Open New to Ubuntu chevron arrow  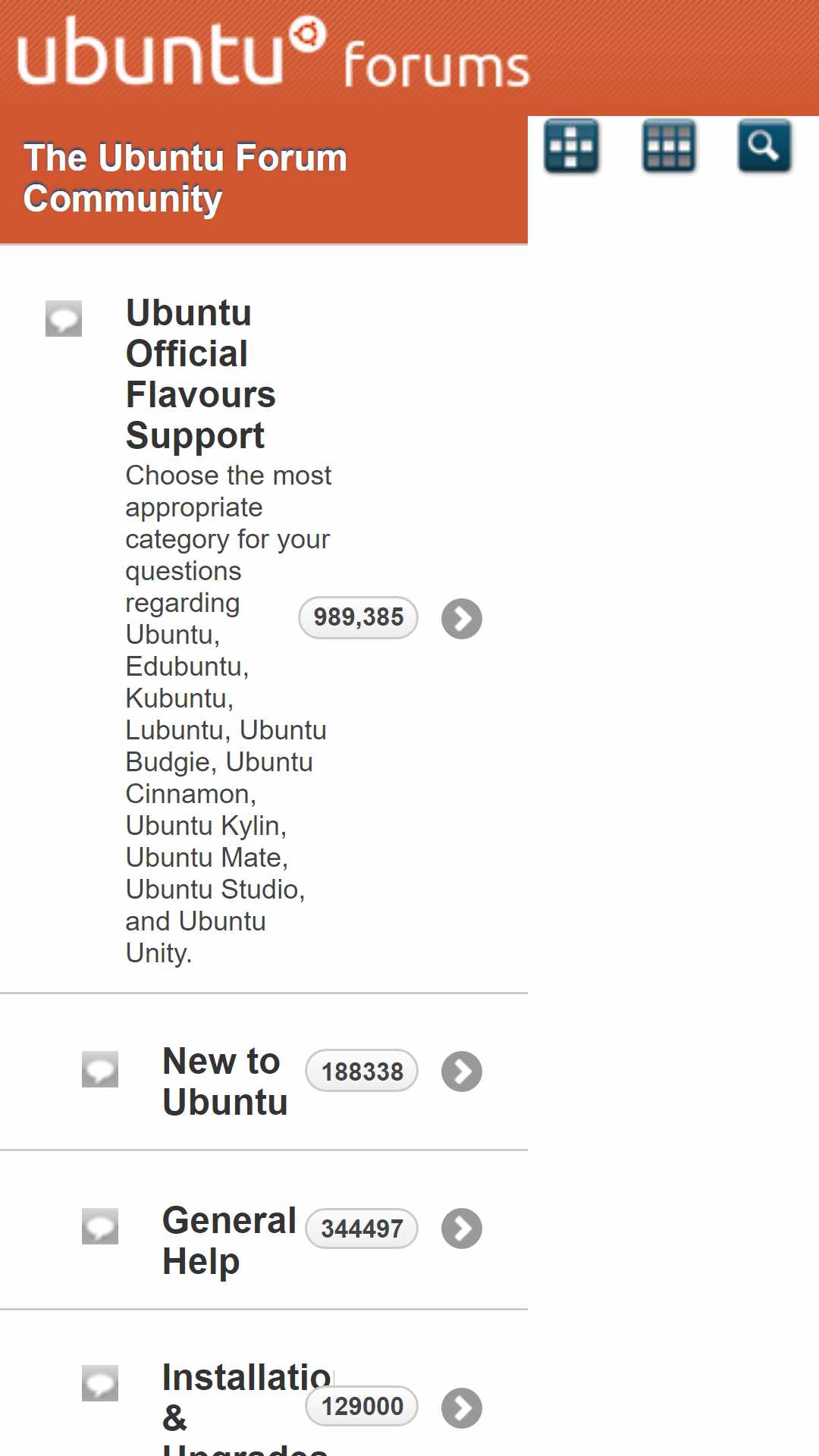(462, 1072)
